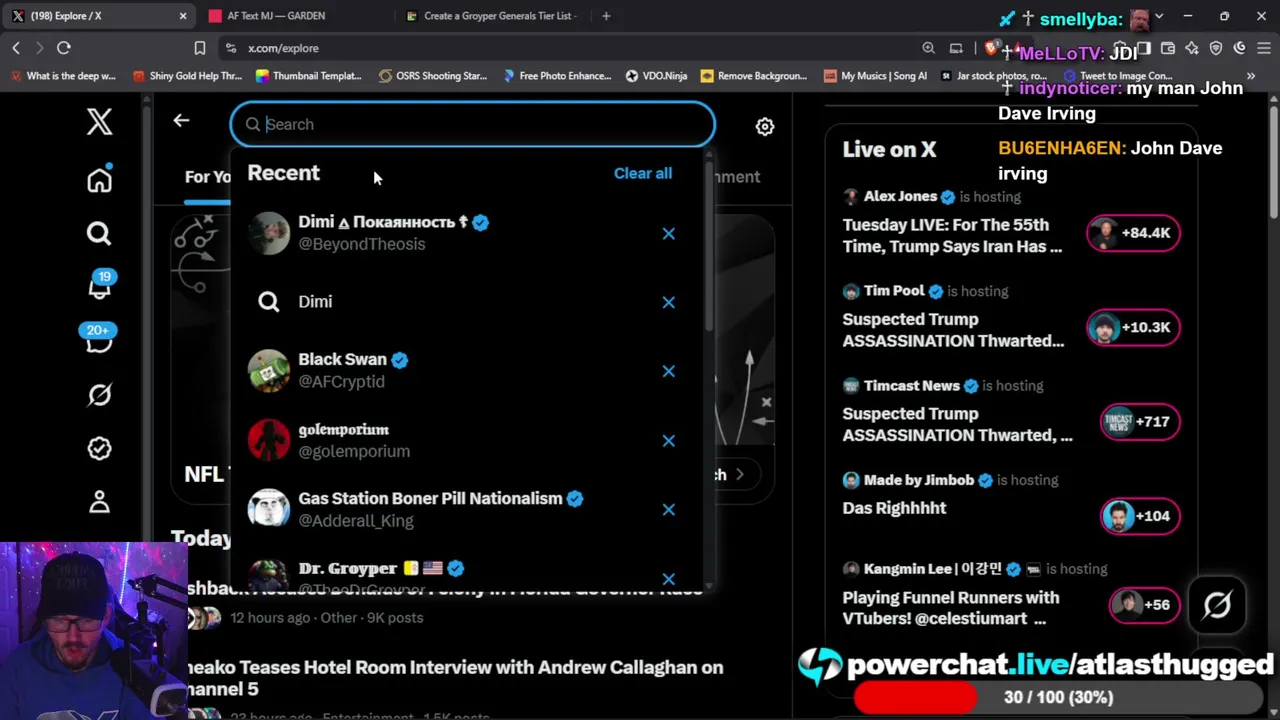Open the Remove Backgroun... bookmark
The image size is (1280, 720).
(x=754, y=76)
